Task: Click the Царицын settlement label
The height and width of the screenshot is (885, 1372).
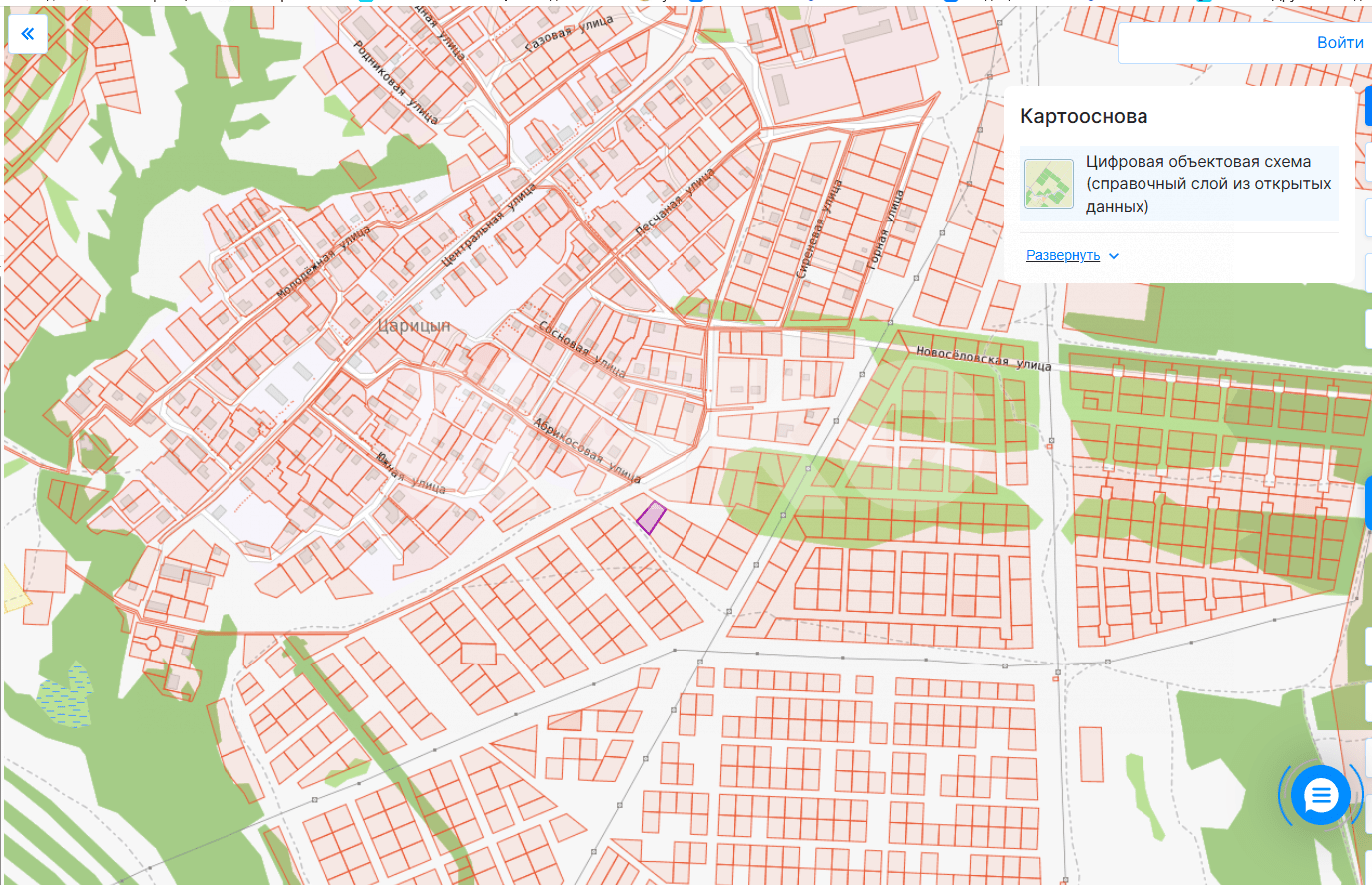Action: click(414, 326)
